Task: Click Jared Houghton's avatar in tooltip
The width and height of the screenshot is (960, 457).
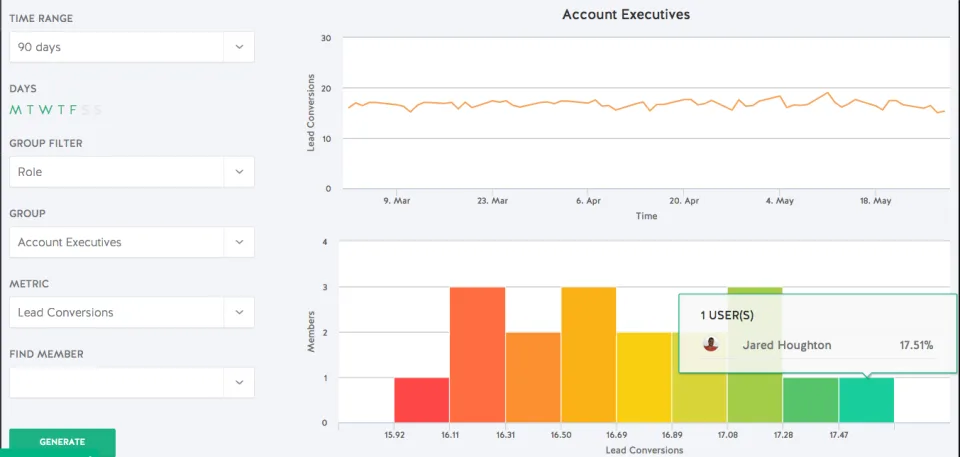Action: pyautogui.click(x=710, y=344)
